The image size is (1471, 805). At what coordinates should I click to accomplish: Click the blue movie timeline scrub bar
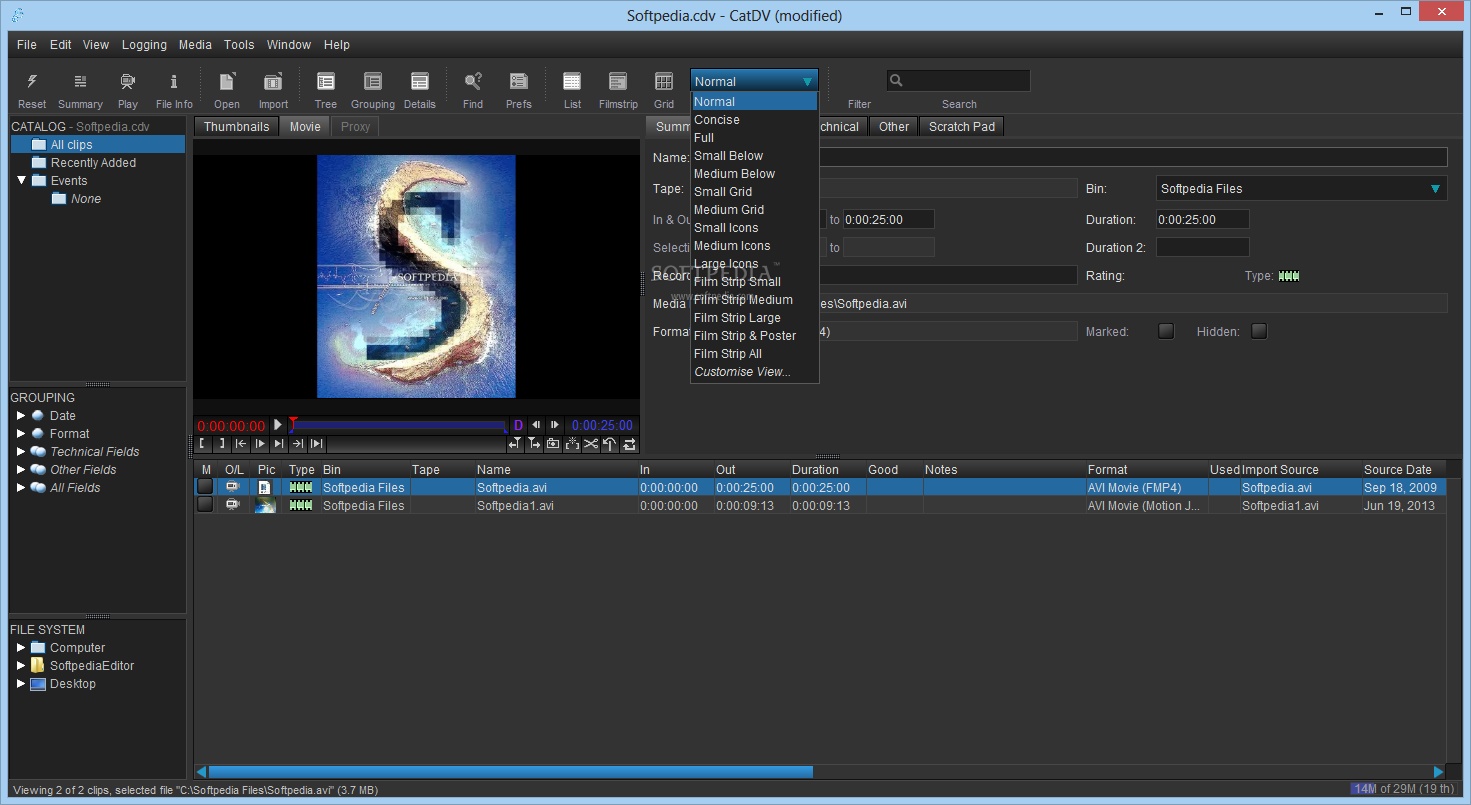point(398,425)
